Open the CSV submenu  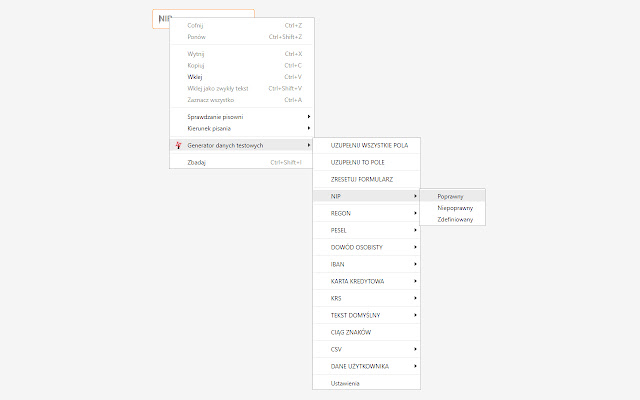[367, 349]
